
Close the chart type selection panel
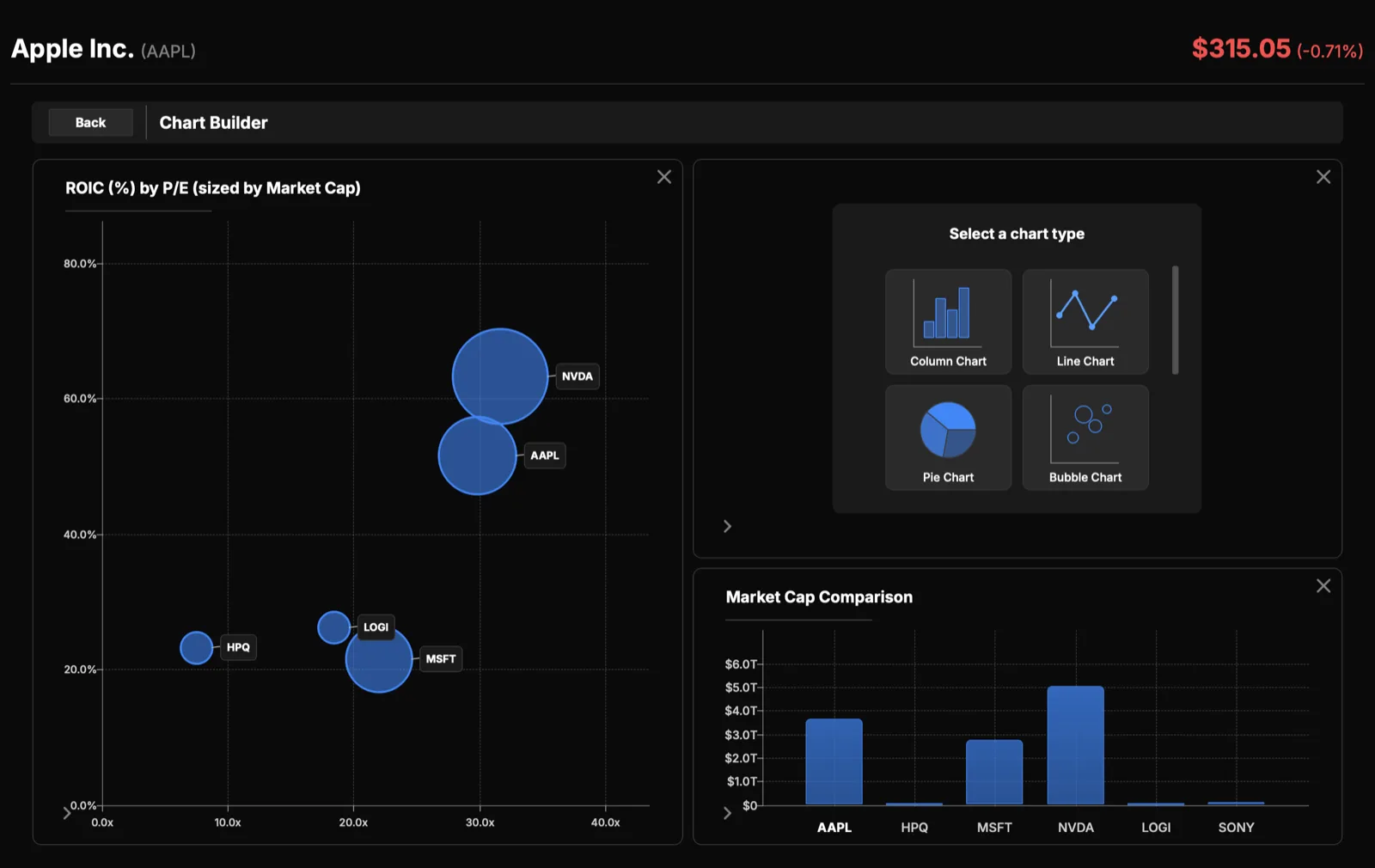click(x=1323, y=177)
